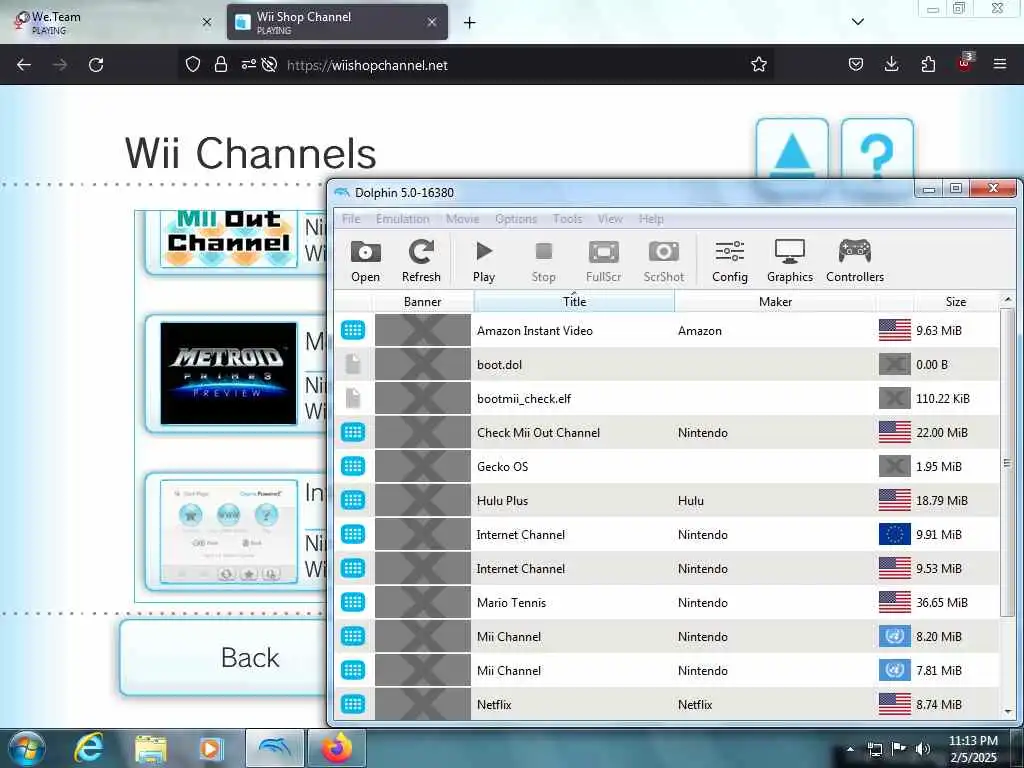Viewport: 1024px width, 768px height.
Task: Open the Tools menu
Action: pyautogui.click(x=567, y=219)
